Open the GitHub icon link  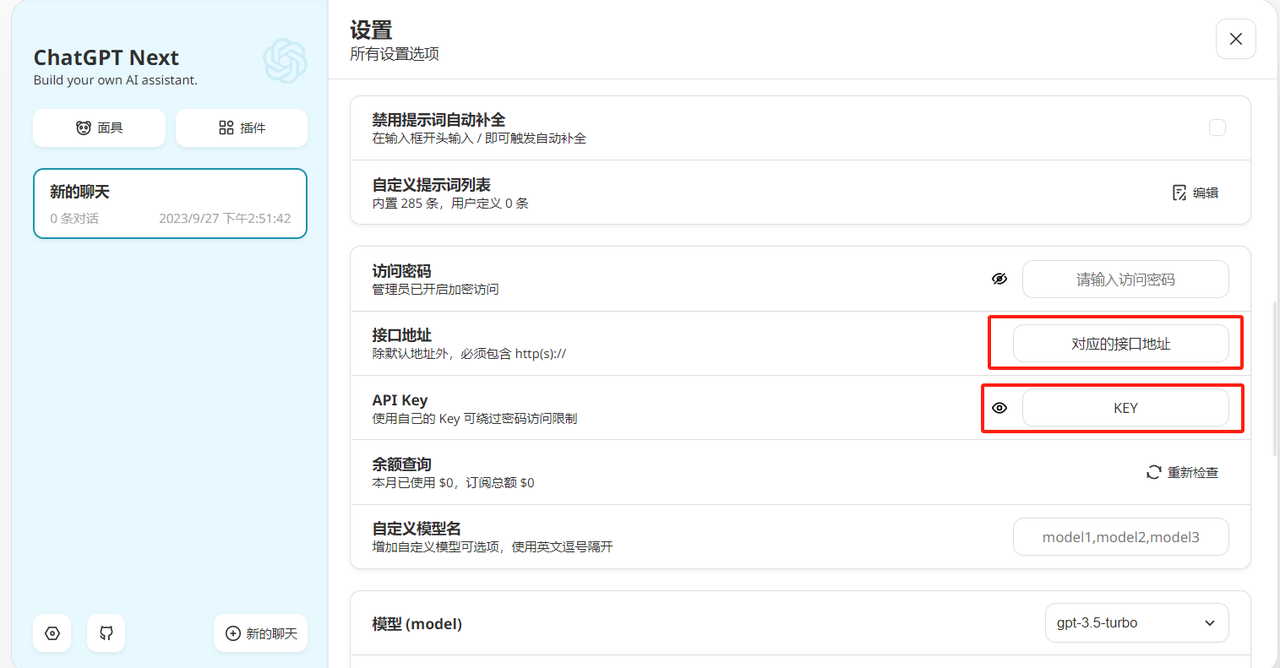pyautogui.click(x=106, y=633)
